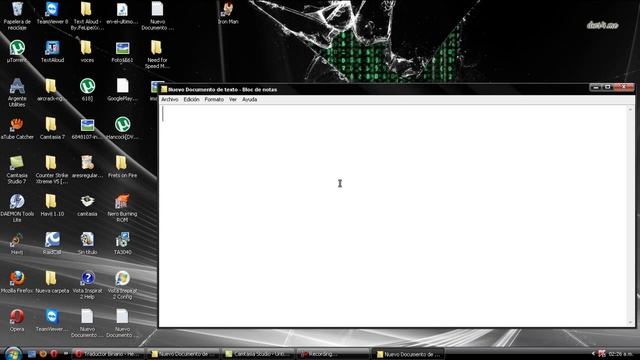Minimize the Bloc de notas window
Image resolution: width=640 pixels, height=360 pixels.
tap(596, 87)
